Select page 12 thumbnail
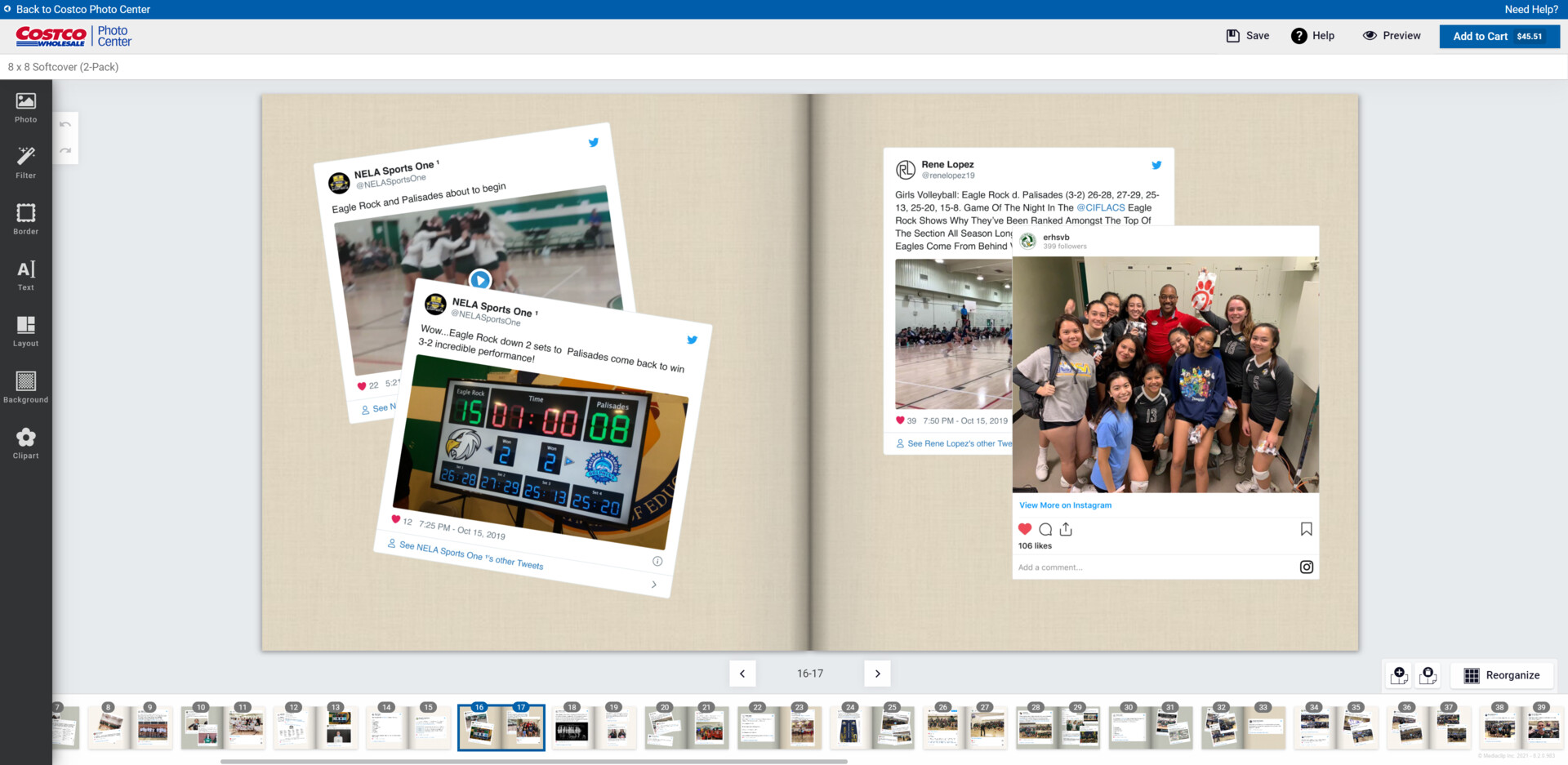The image size is (1568, 765). tap(295, 727)
